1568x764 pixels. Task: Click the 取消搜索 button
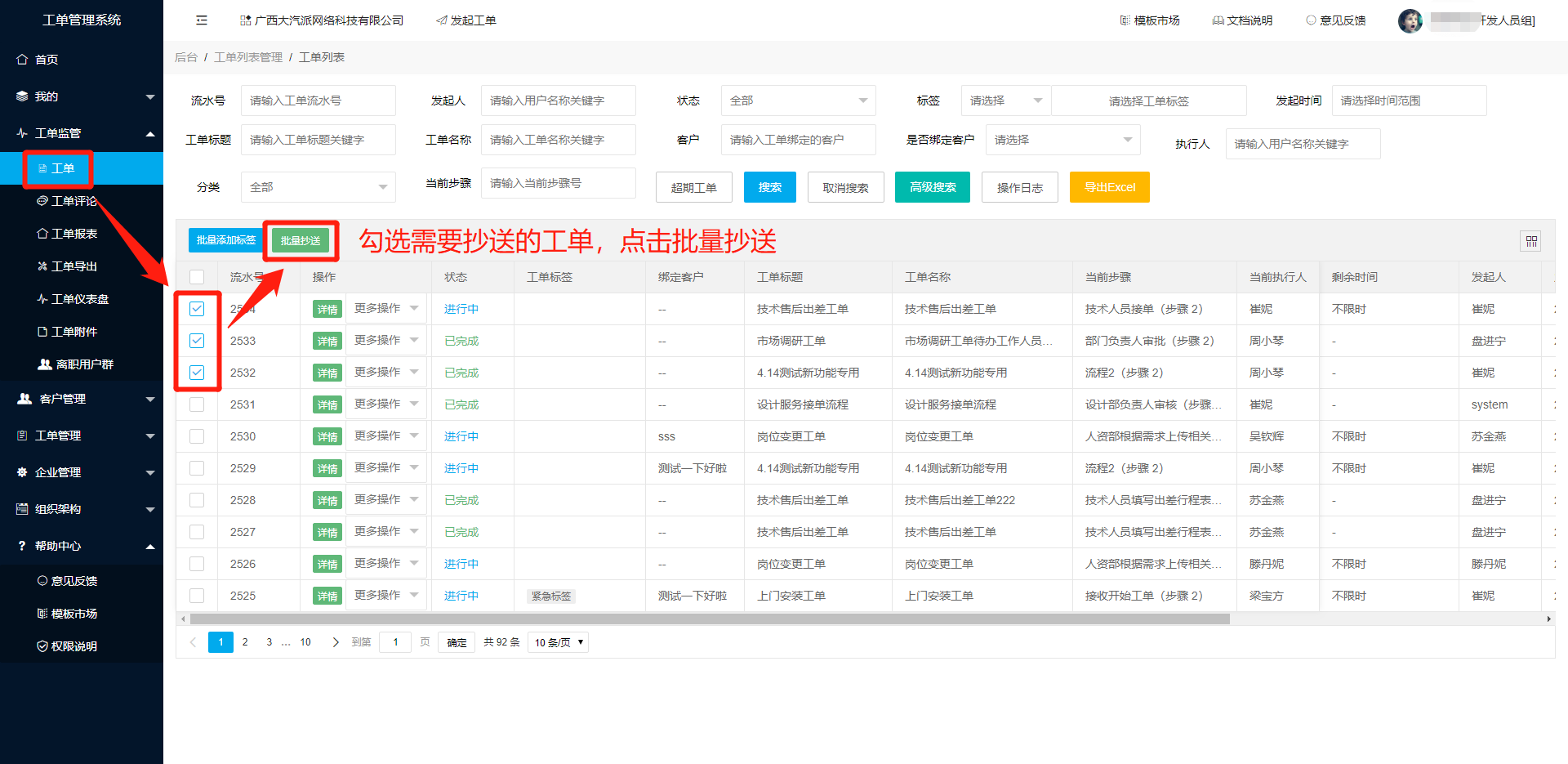(x=846, y=187)
